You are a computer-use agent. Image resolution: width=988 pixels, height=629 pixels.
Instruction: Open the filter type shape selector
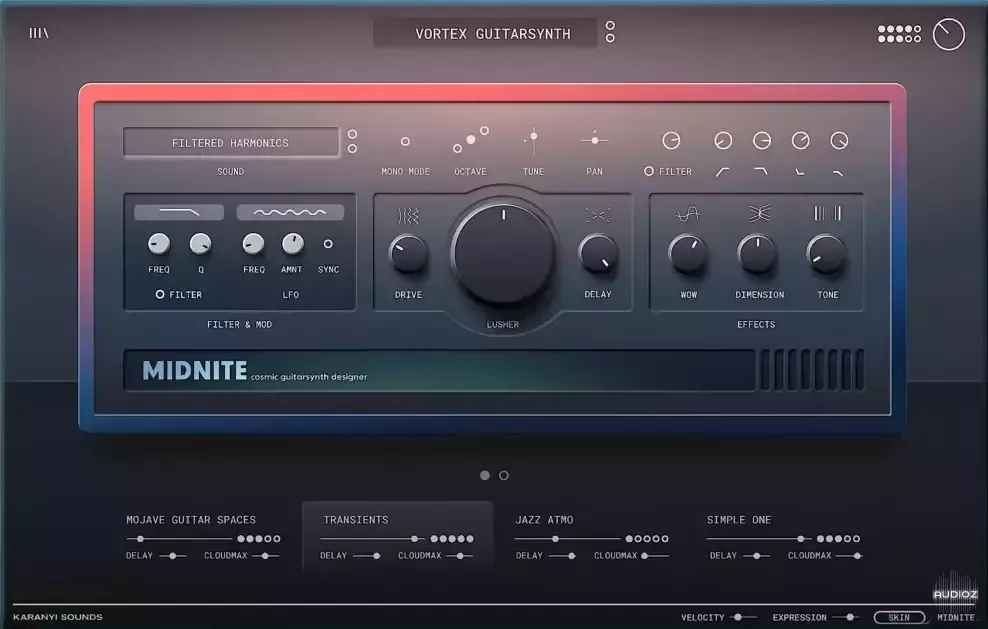[179, 212]
